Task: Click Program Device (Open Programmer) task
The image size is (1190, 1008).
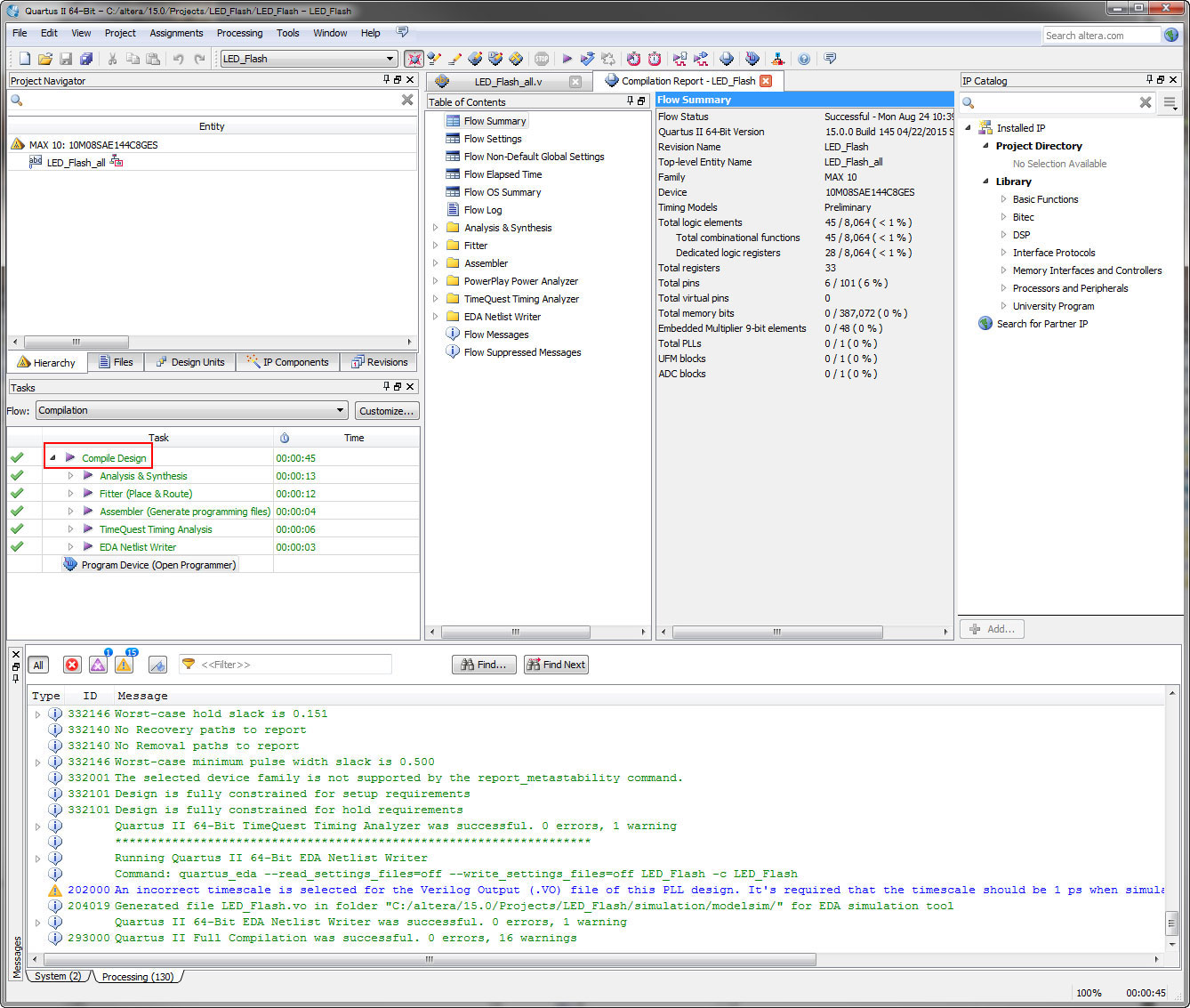Action: [157, 565]
